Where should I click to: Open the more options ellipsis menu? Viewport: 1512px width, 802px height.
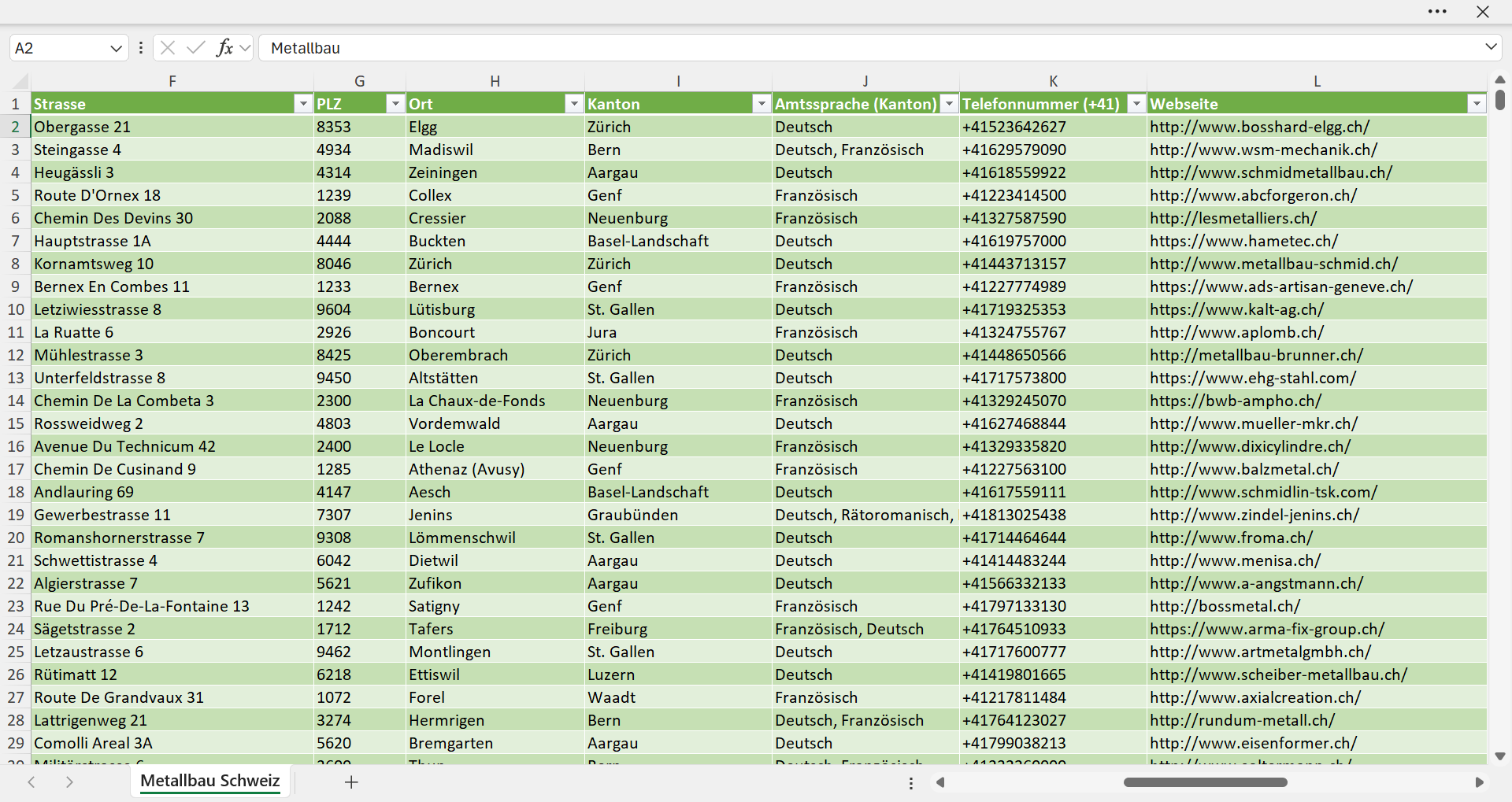(1437, 12)
